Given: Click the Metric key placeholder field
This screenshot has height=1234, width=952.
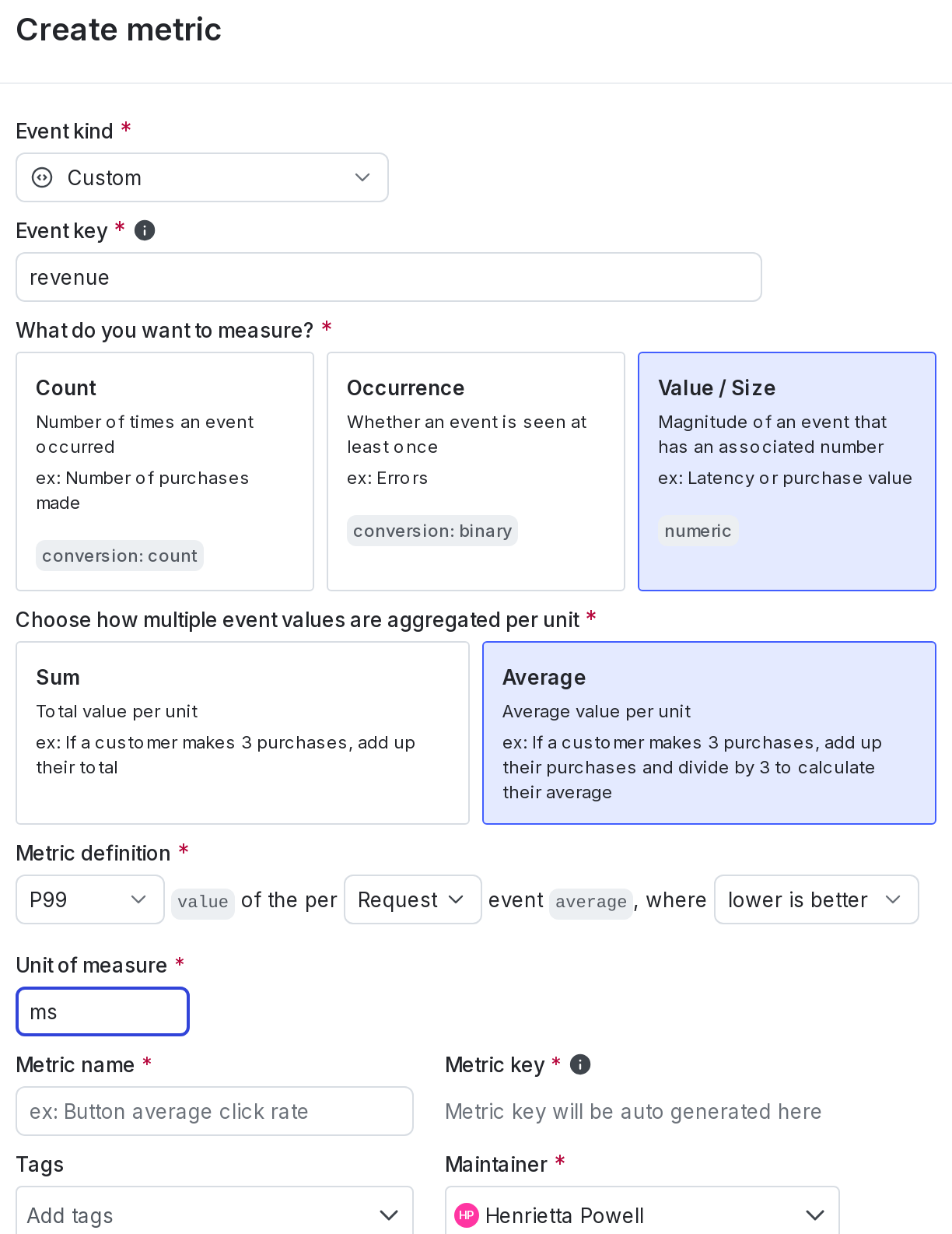Looking at the screenshot, I should (632, 1111).
